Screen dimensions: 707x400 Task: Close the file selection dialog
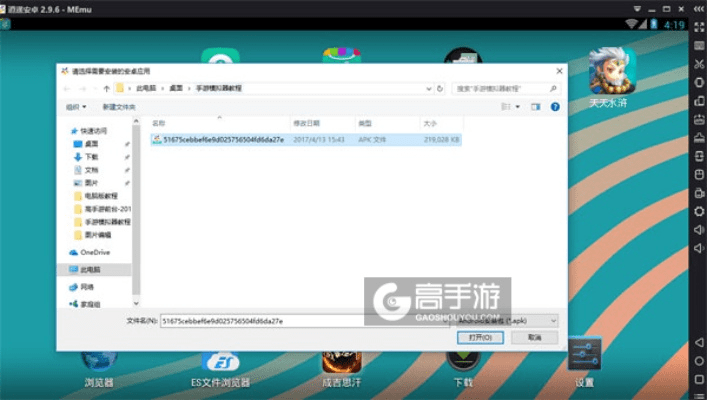coord(559,71)
